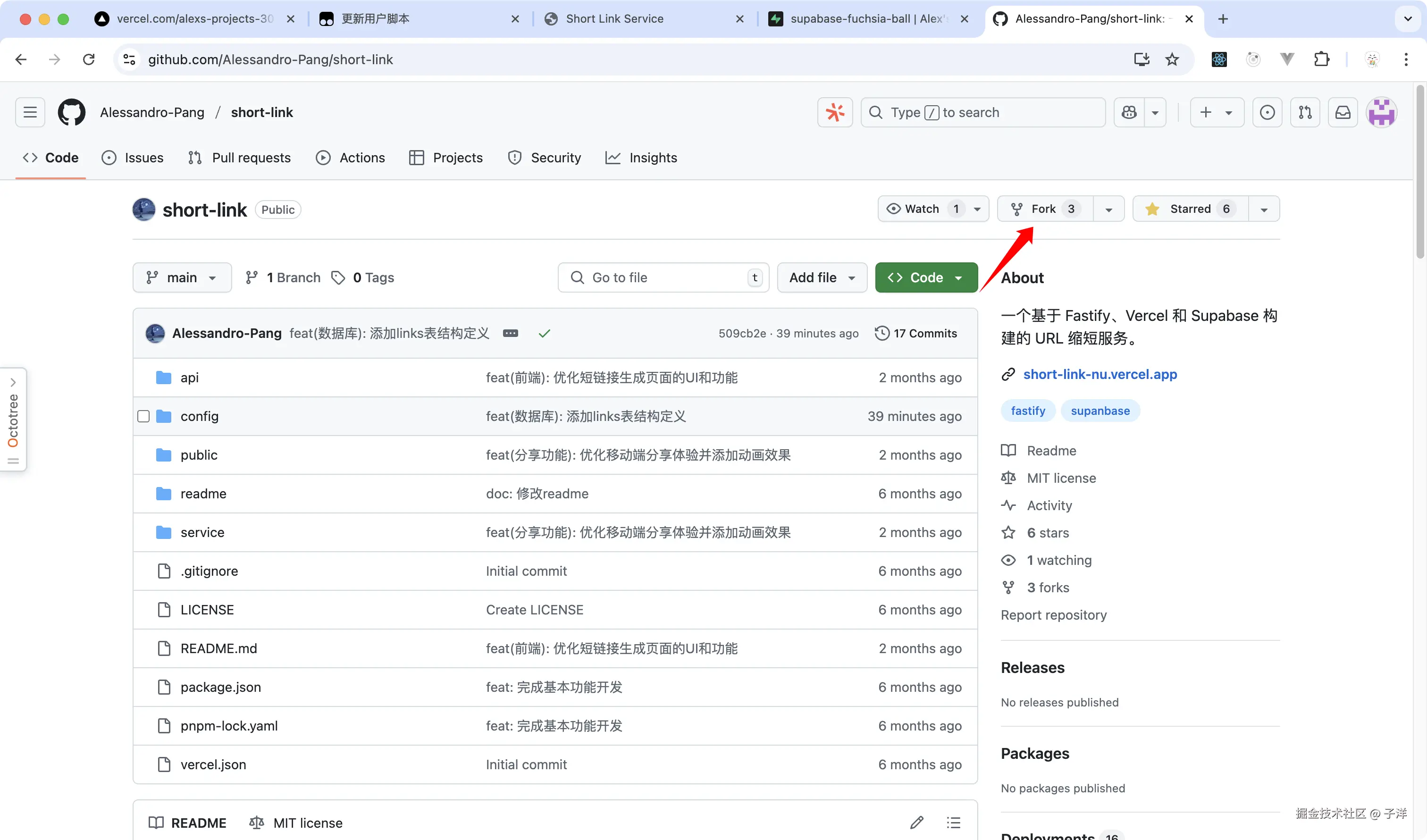View the 17 Commits history
Screen dimensions: 1427x840
[x=916, y=333]
